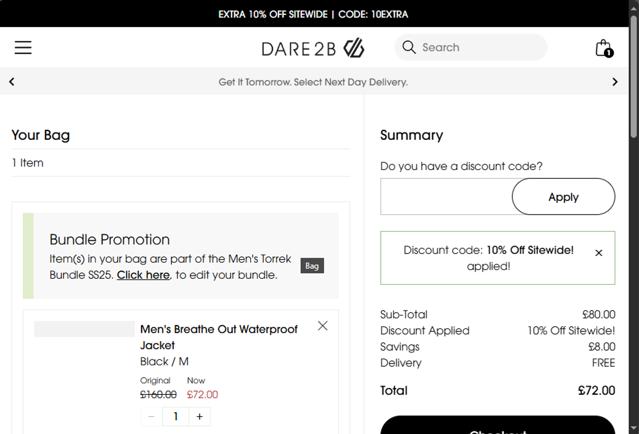Click the 'EXTRA 10% OFF SITEWIDE' promo banner
The image size is (639, 434).
[x=313, y=14]
